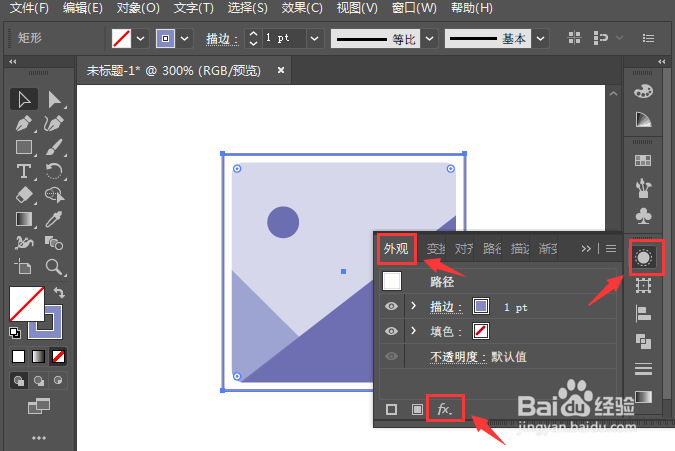Set paint mode to None
675x451 pixels.
point(58,356)
